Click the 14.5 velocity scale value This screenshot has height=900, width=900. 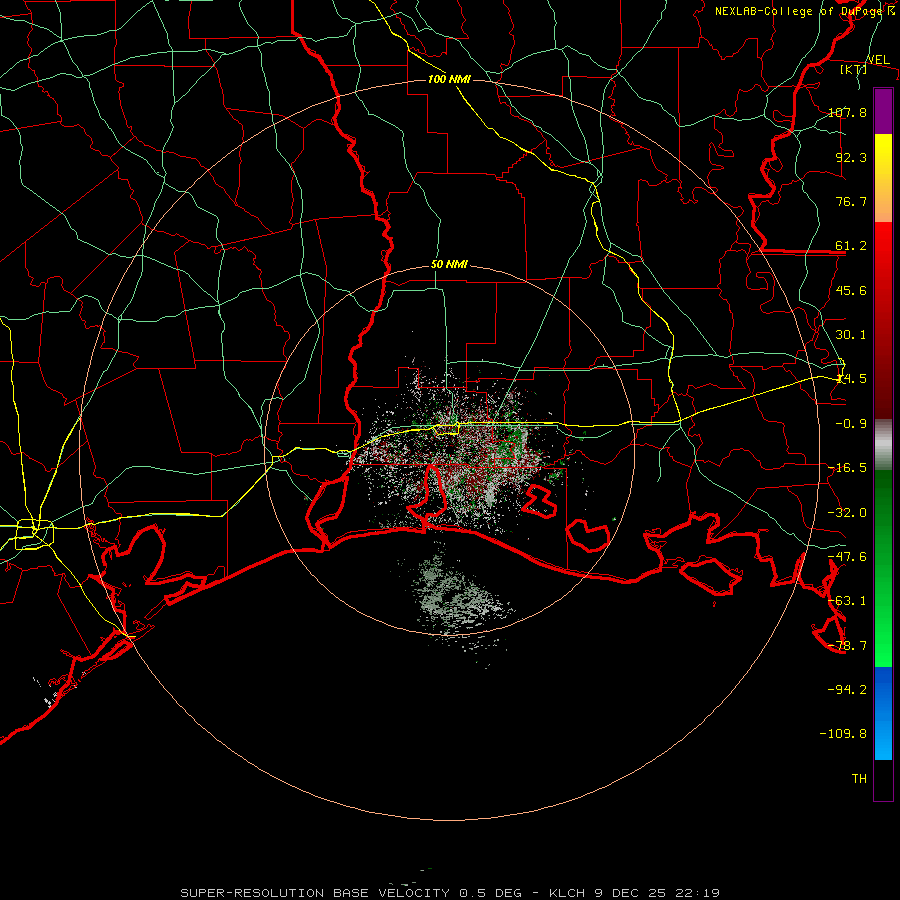[851, 379]
